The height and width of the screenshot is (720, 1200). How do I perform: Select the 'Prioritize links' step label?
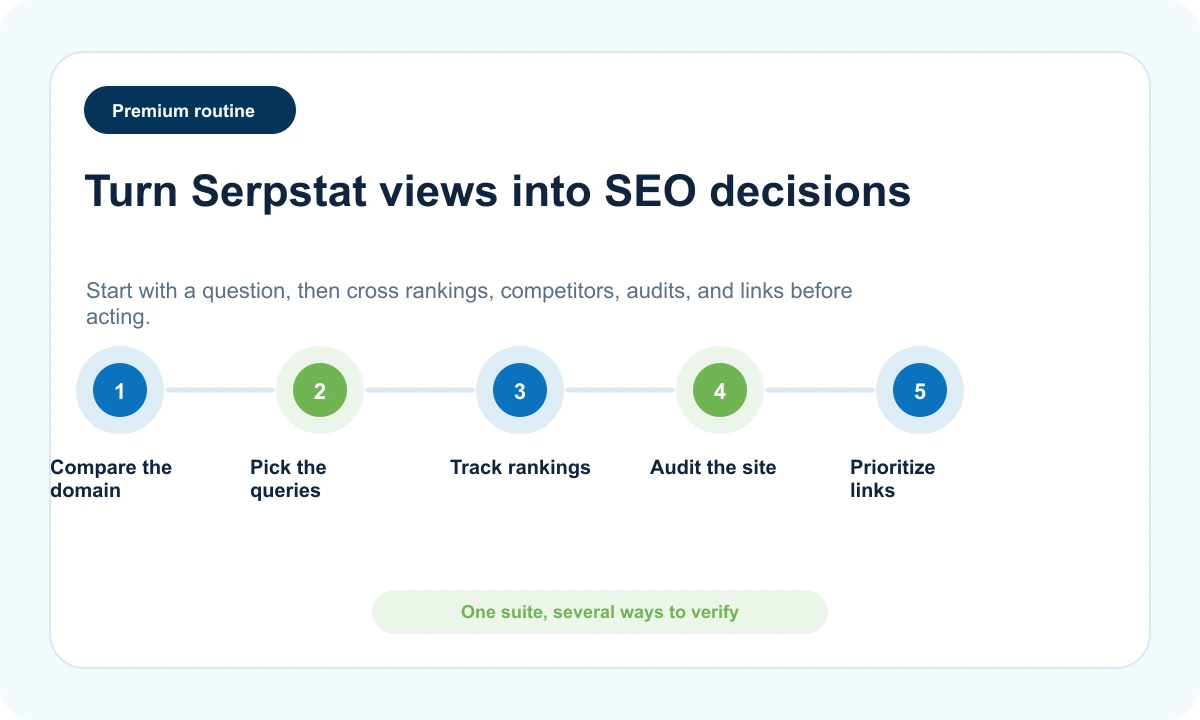[893, 479]
